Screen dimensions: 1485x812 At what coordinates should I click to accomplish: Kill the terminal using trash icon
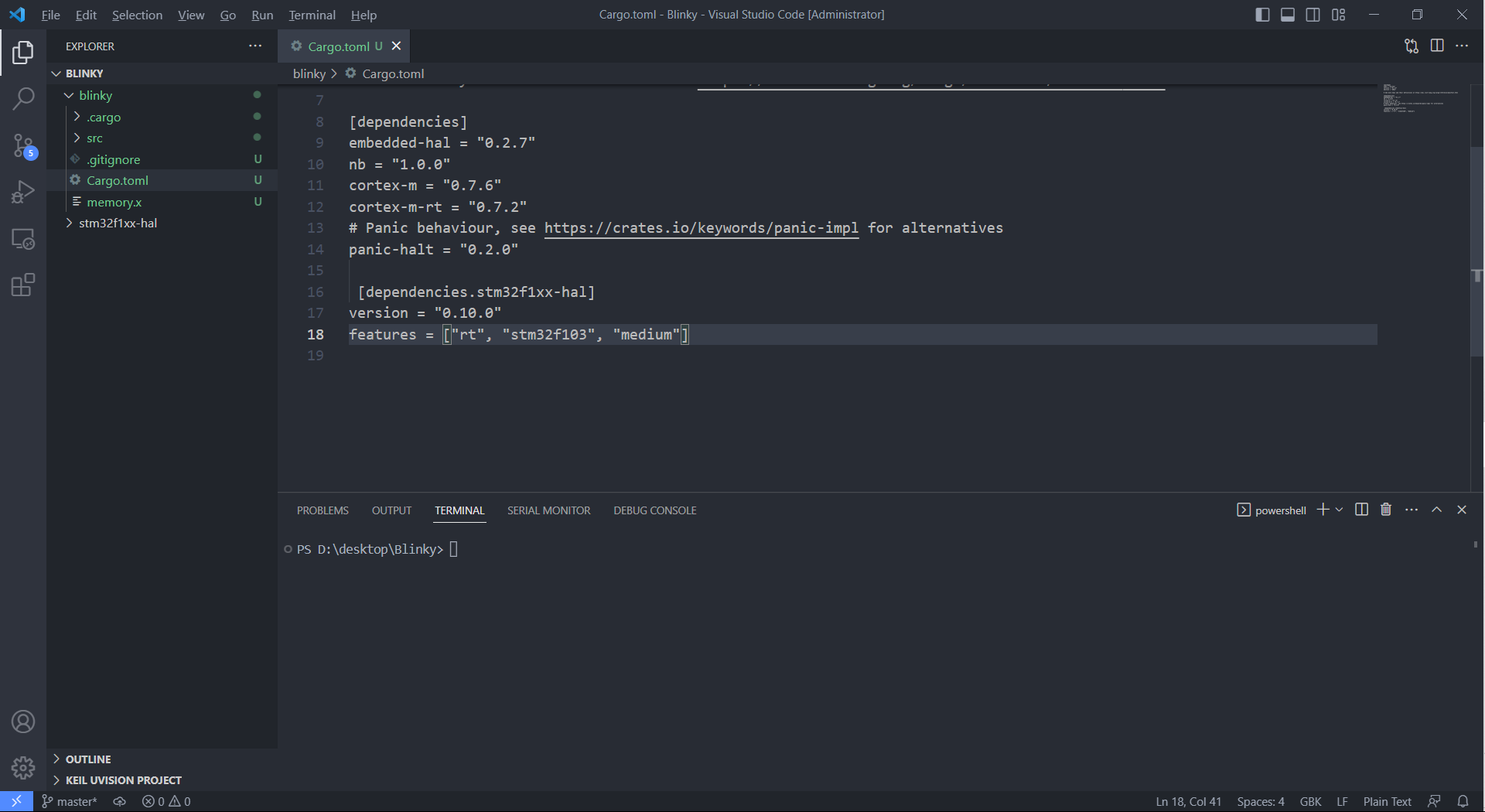coord(1385,510)
